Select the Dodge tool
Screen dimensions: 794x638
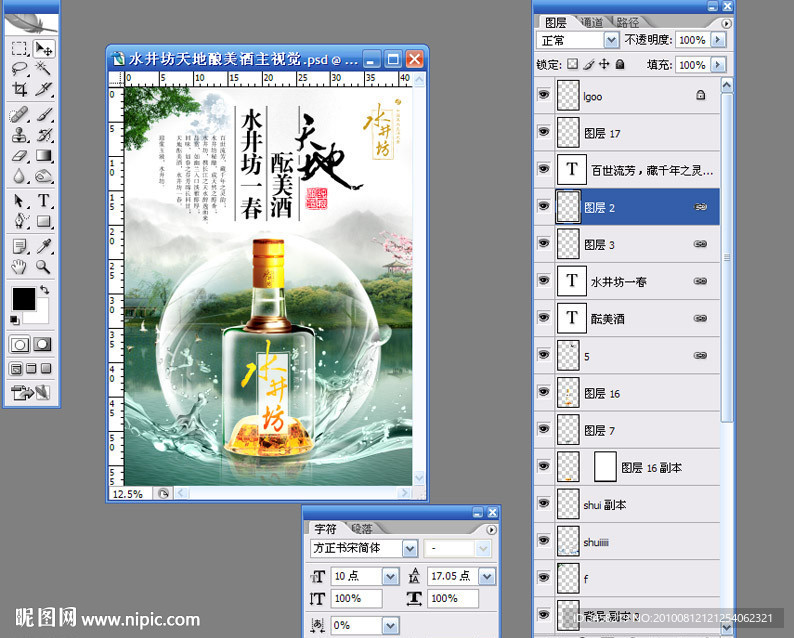tap(44, 176)
